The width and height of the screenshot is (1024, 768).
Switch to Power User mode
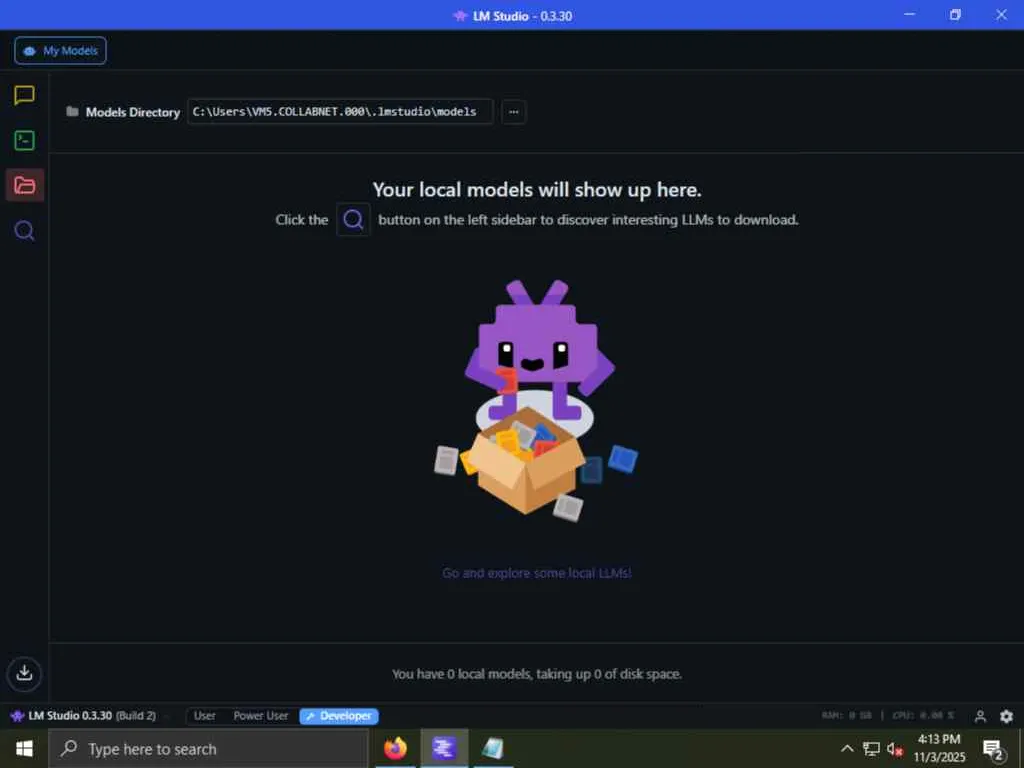click(x=261, y=716)
